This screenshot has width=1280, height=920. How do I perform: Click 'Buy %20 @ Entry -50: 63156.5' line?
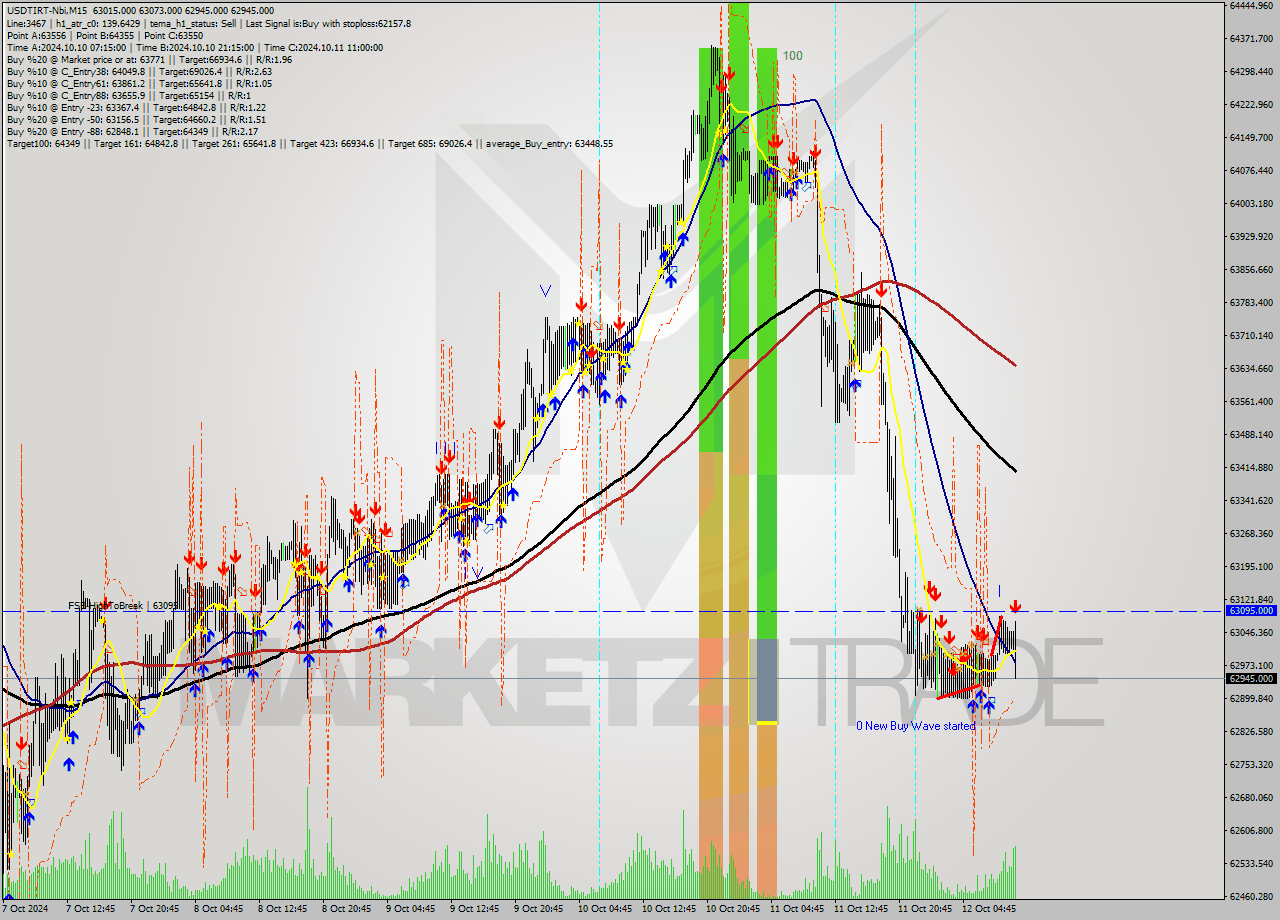[x=136, y=119]
